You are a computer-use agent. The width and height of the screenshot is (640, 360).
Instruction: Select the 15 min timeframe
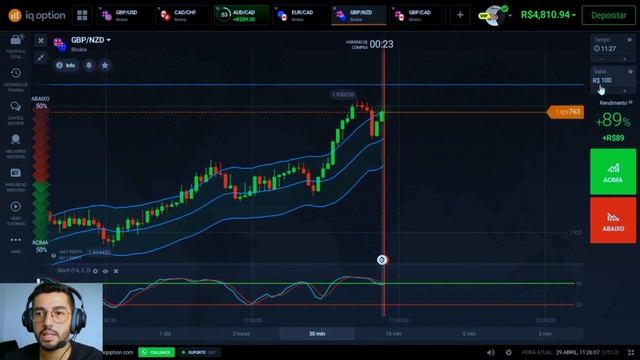tap(393, 334)
